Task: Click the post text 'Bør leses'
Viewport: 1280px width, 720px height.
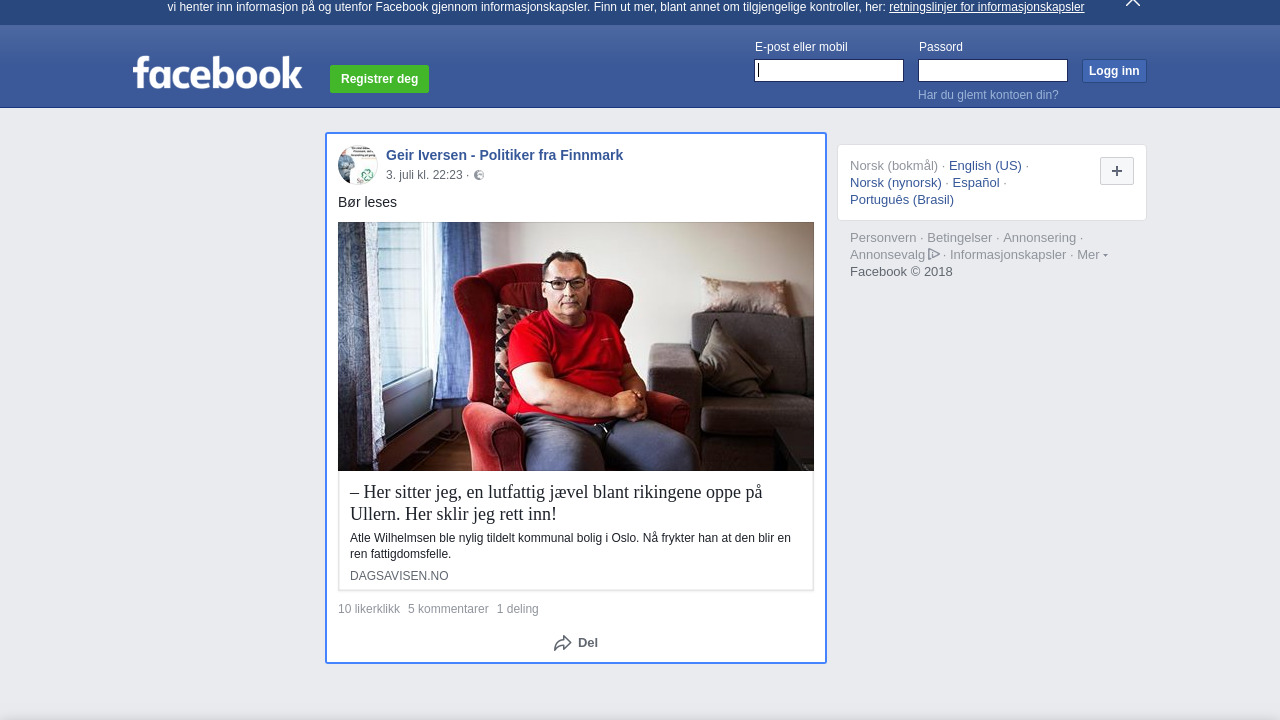Action: (x=367, y=202)
